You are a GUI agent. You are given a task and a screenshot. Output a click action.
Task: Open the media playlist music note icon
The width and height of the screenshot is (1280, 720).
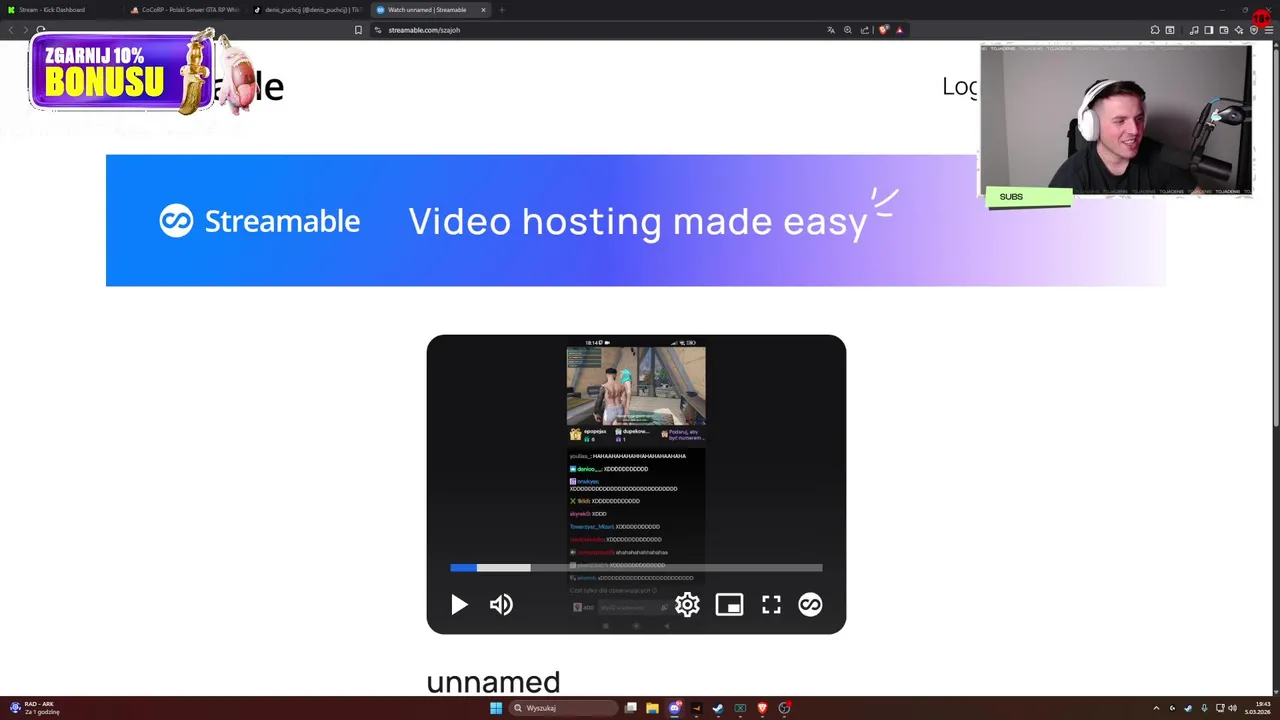click(1194, 30)
